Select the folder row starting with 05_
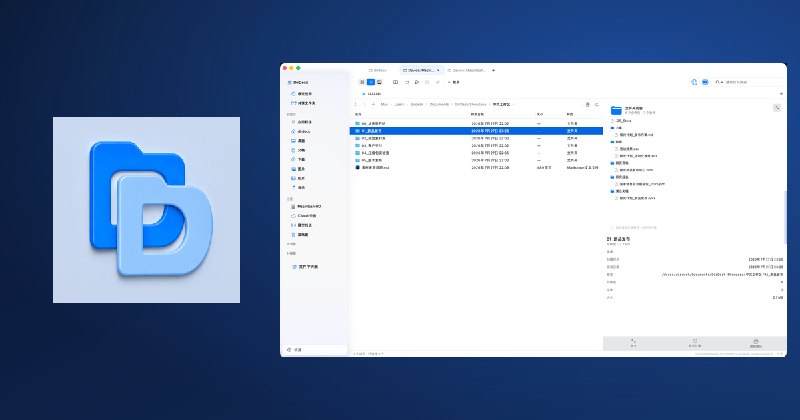 click(x=477, y=160)
